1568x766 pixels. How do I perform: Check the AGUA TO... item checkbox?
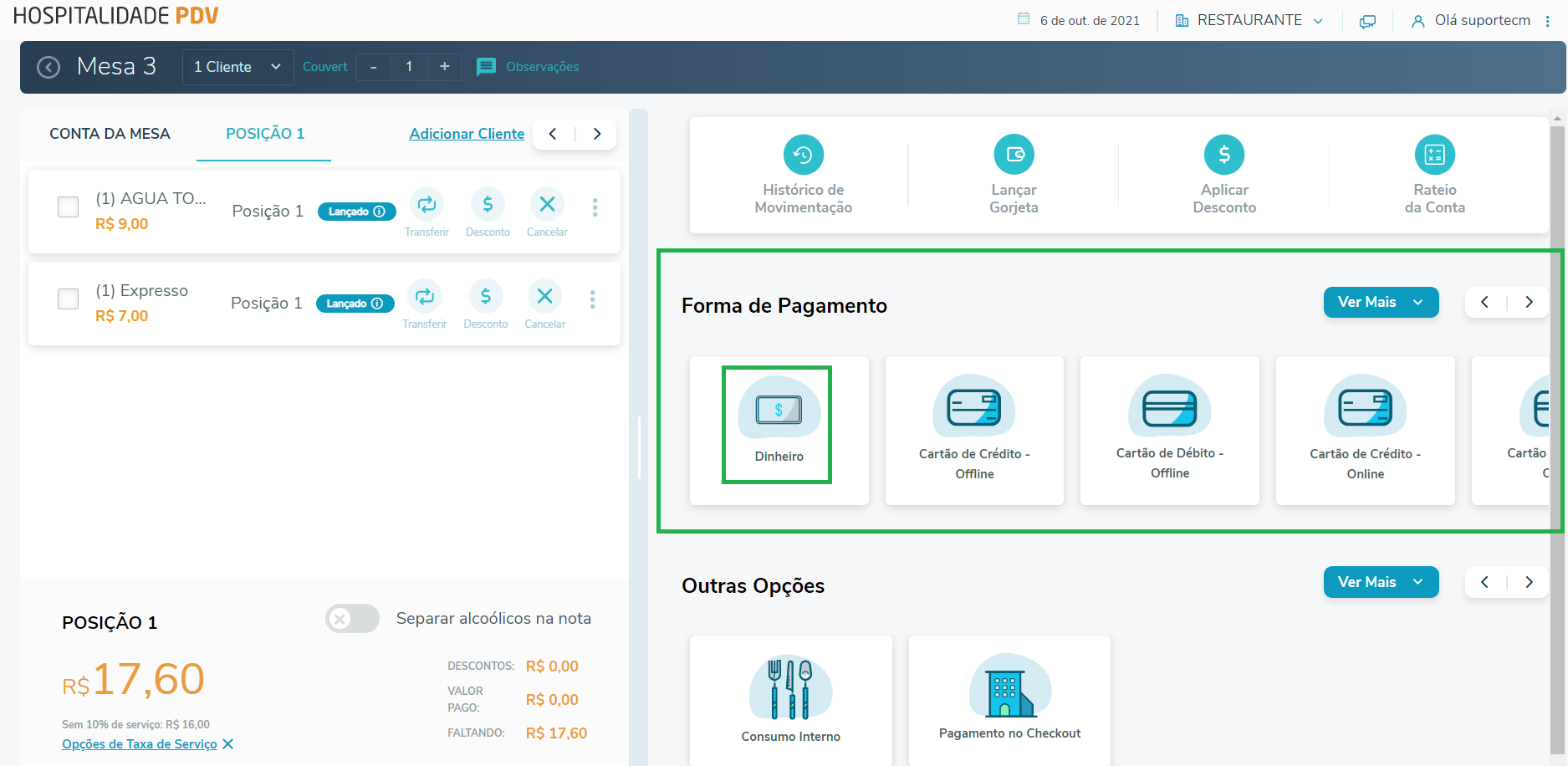click(68, 207)
